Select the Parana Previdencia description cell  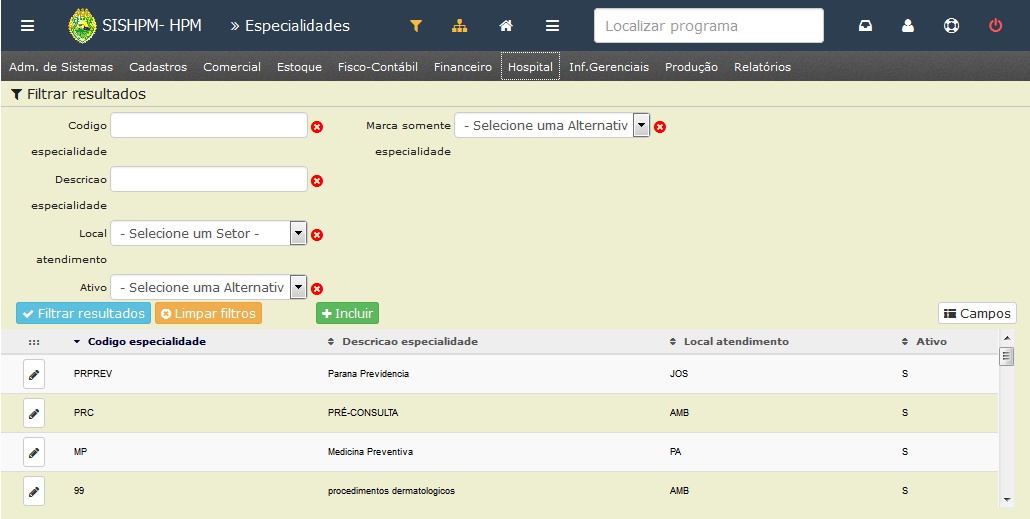pyautogui.click(x=369, y=374)
